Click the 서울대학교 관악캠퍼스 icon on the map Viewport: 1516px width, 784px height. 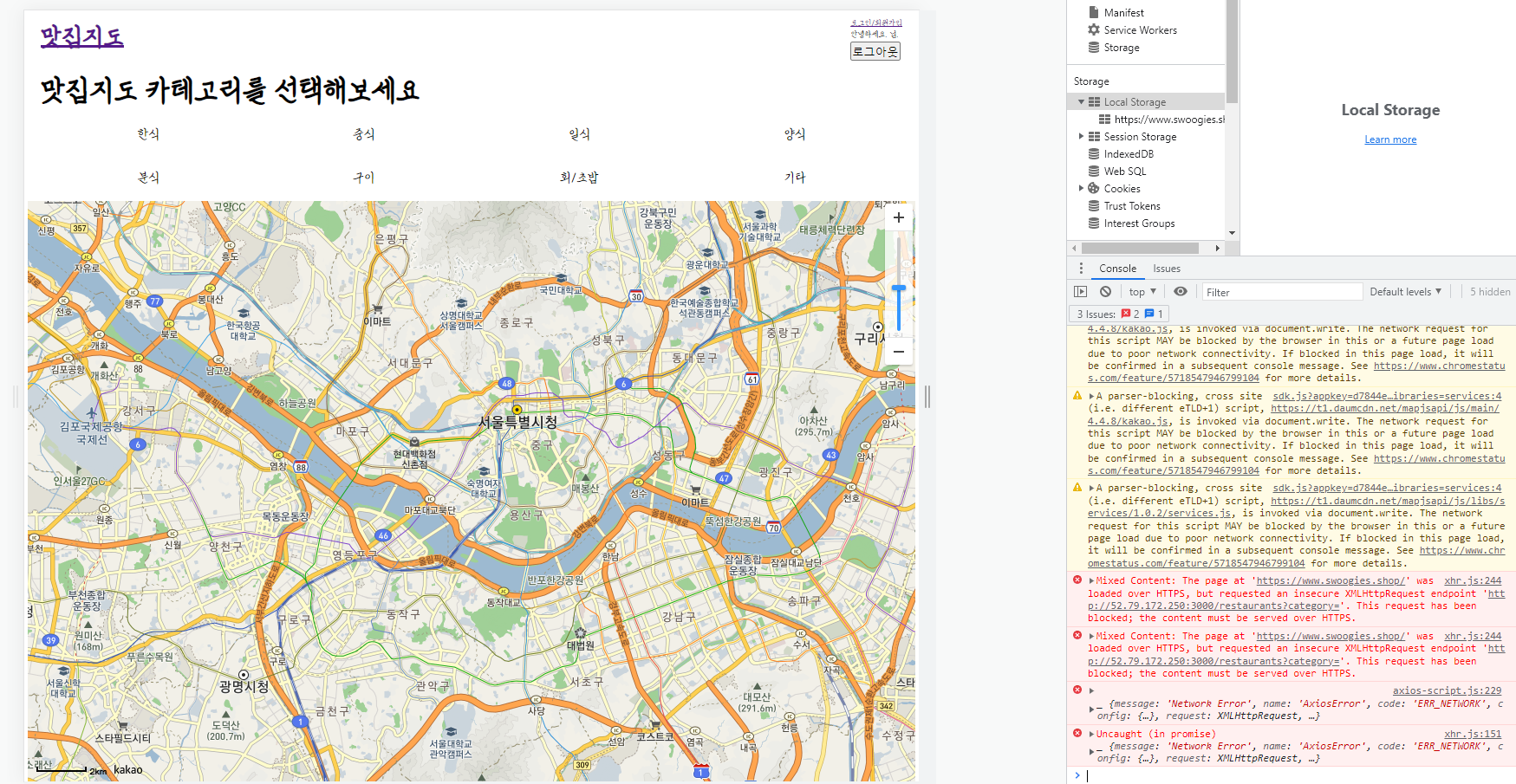pos(451,732)
